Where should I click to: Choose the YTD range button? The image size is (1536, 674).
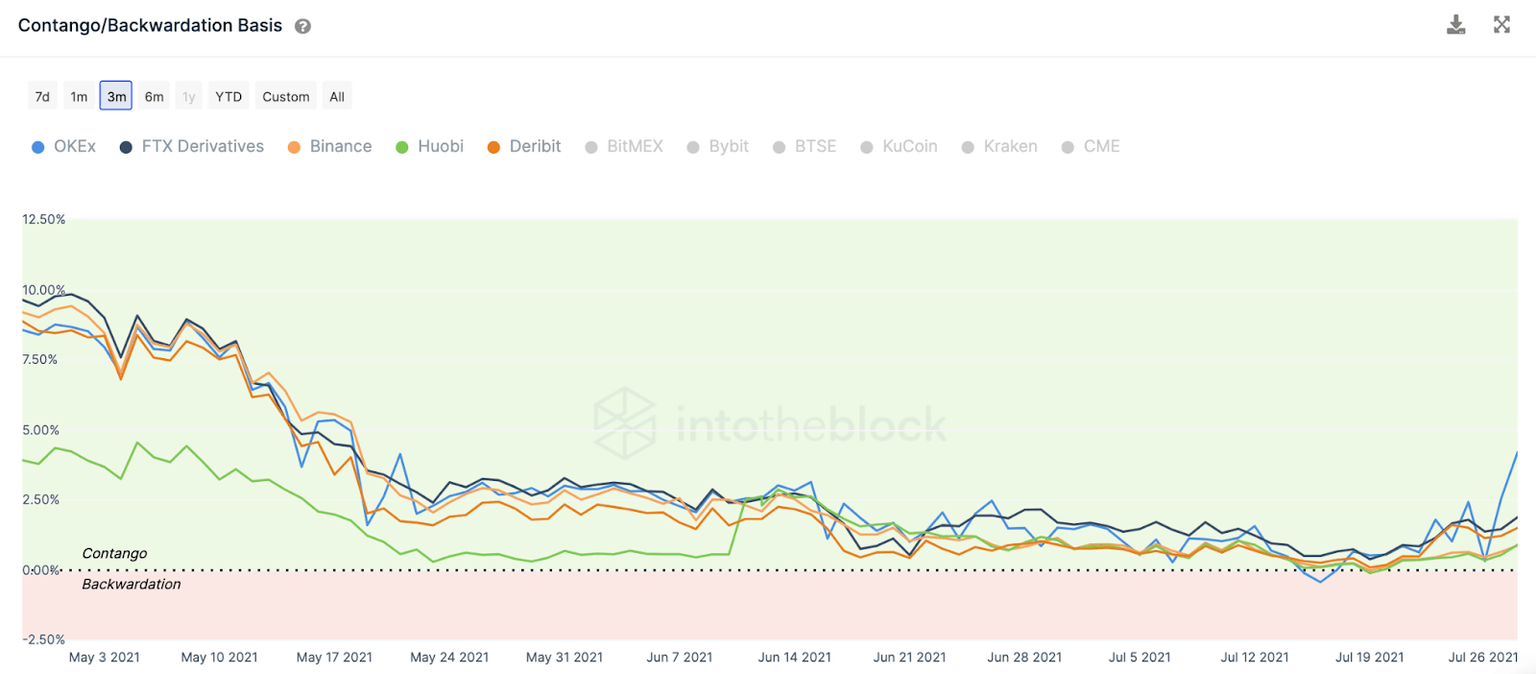(229, 97)
